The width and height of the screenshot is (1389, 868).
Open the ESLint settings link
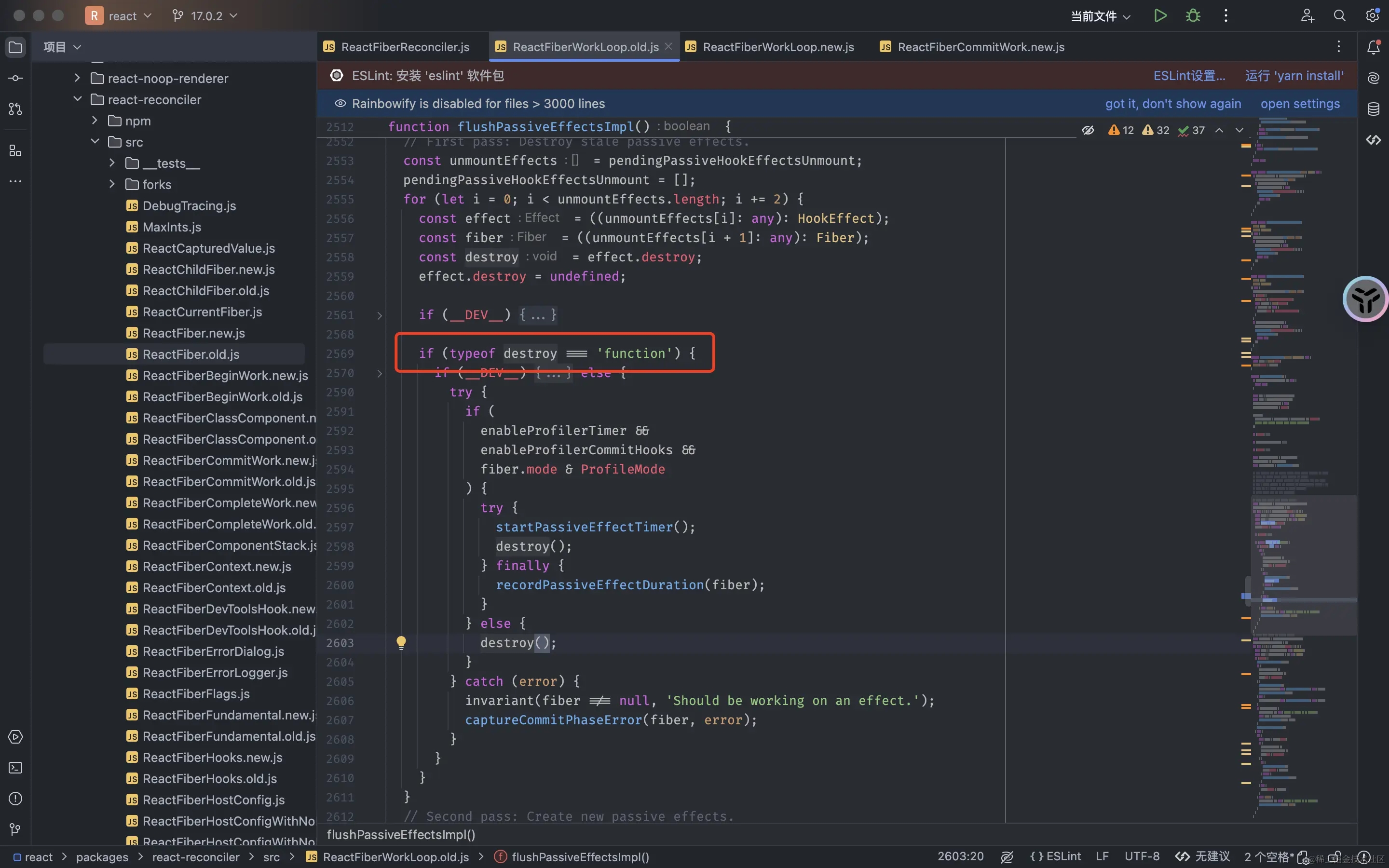(1189, 76)
